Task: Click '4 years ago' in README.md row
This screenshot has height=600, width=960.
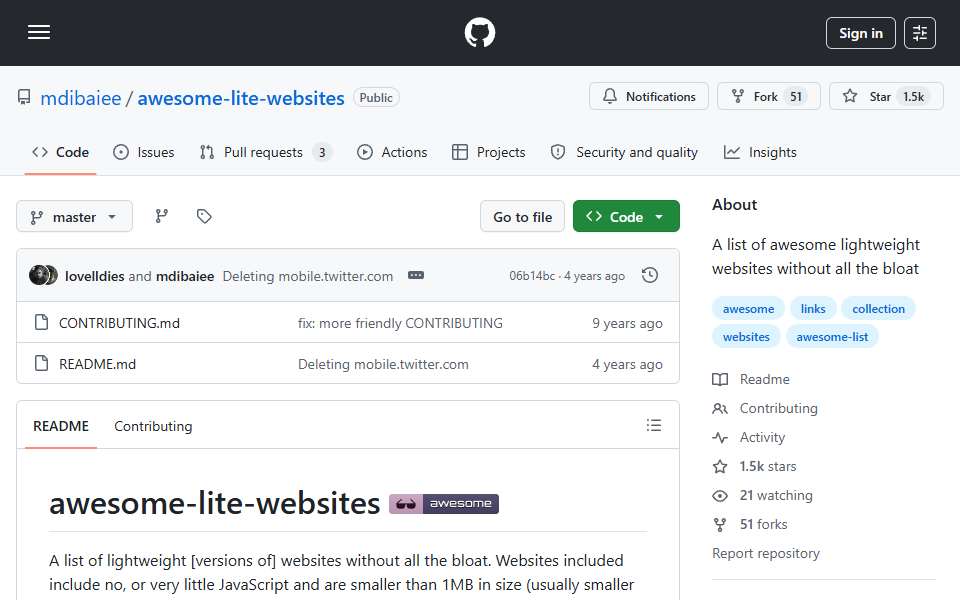Action: (627, 364)
